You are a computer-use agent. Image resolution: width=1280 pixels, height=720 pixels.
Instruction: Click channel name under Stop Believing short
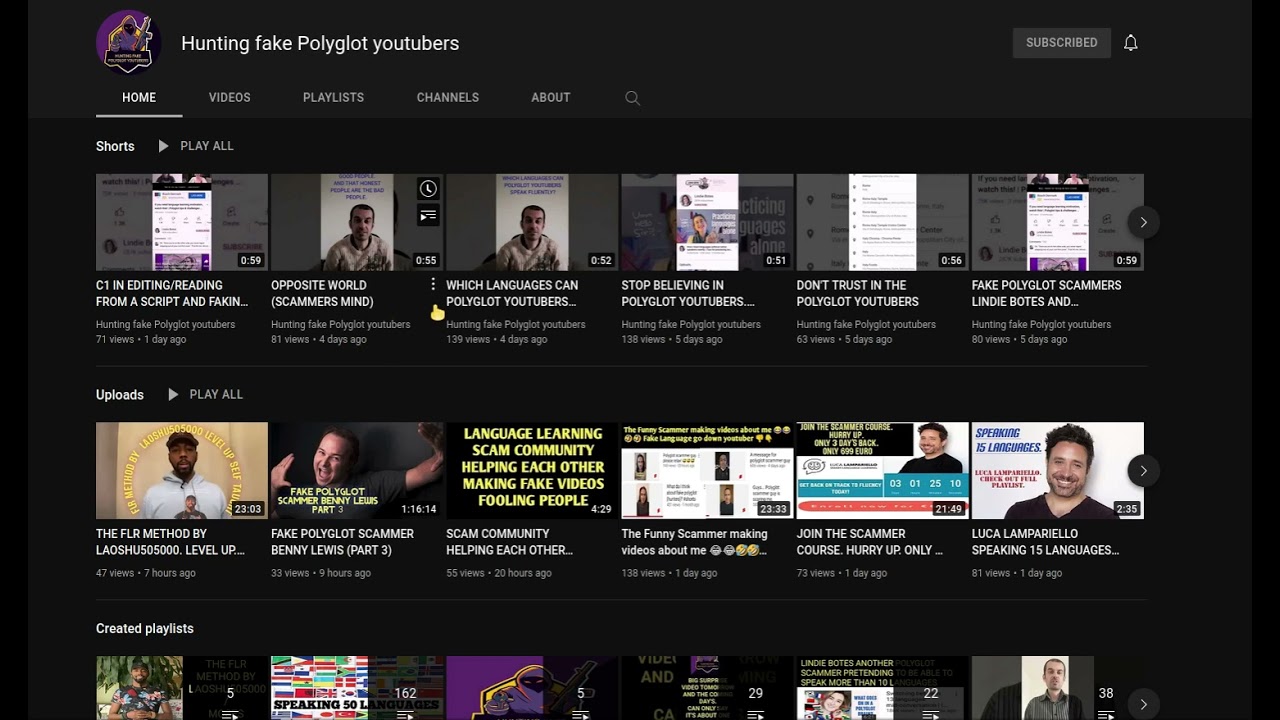point(691,325)
